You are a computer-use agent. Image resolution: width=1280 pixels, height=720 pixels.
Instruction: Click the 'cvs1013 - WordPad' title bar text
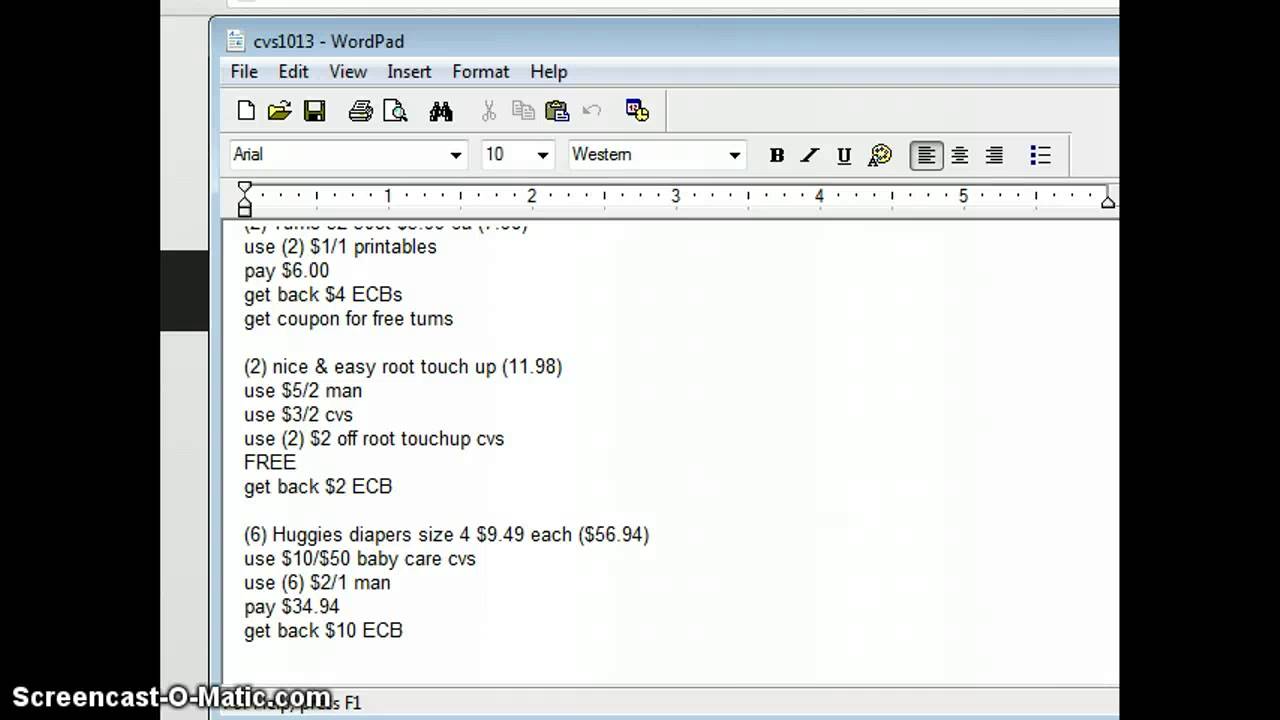[328, 41]
